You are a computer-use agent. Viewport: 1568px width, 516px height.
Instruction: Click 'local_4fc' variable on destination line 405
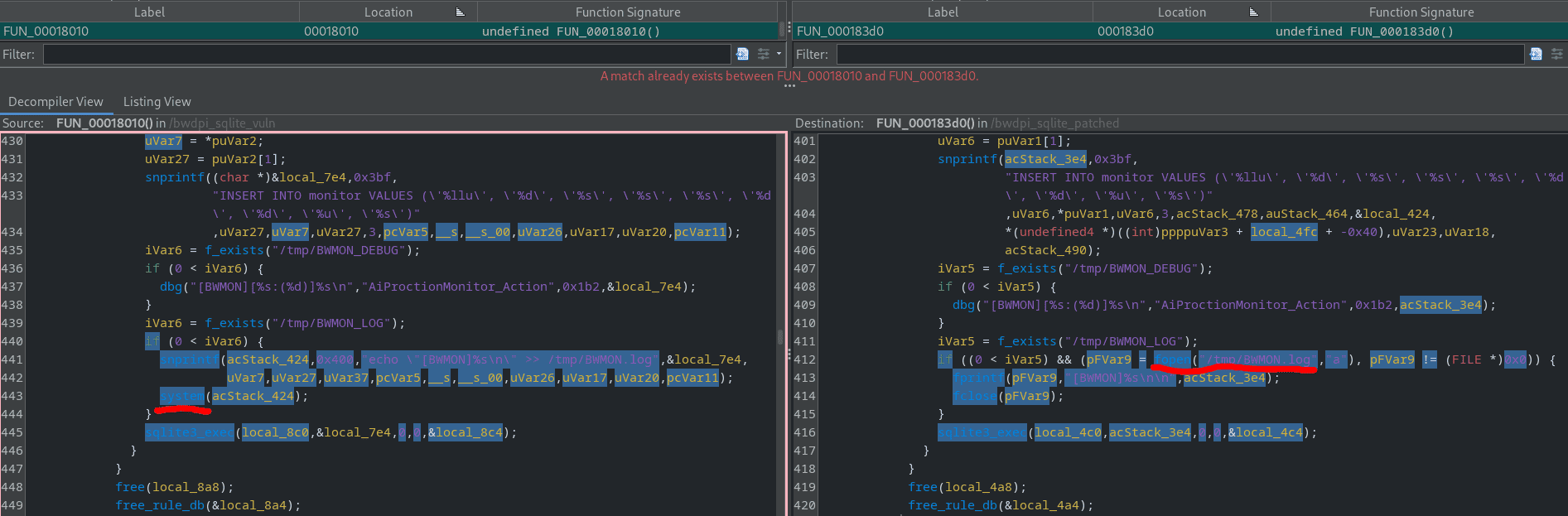coord(1284,232)
